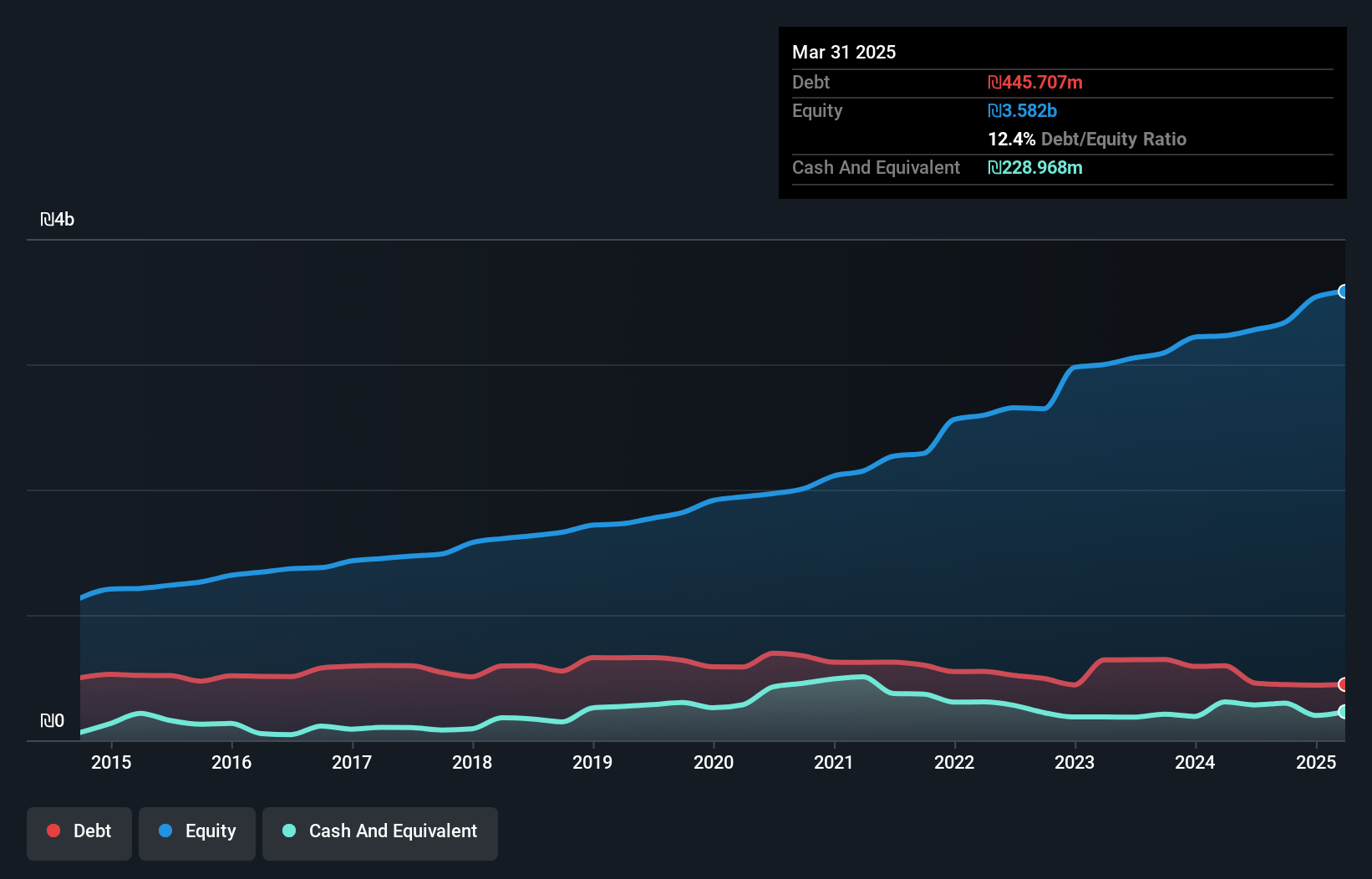Click the 2020 x-axis year label

pyautogui.click(x=714, y=762)
